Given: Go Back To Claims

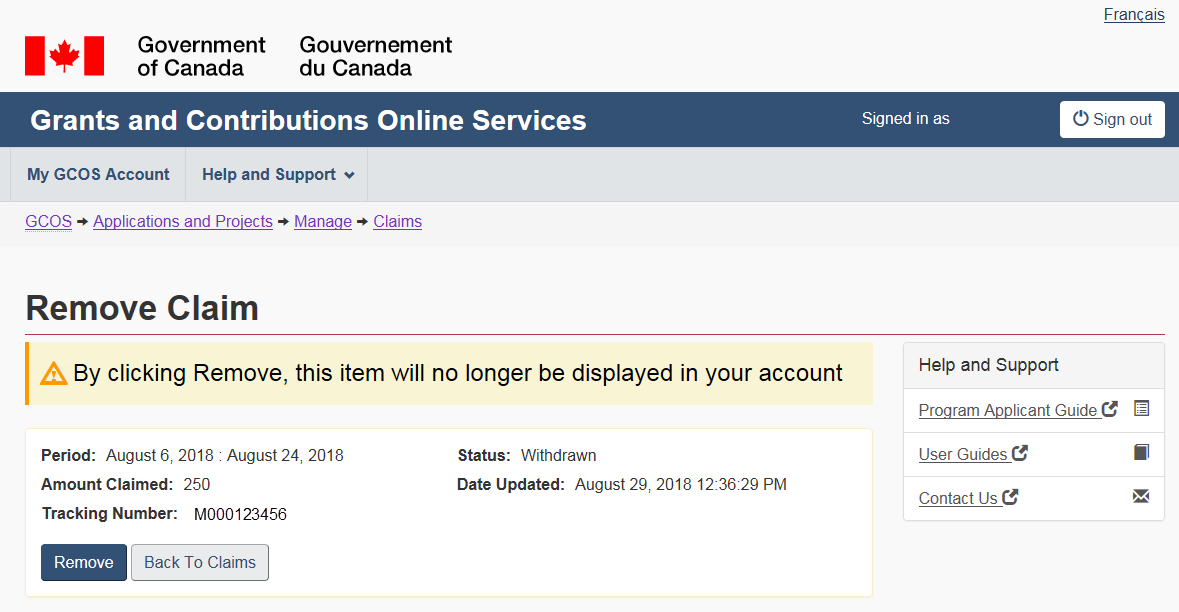Looking at the screenshot, I should (x=200, y=563).
